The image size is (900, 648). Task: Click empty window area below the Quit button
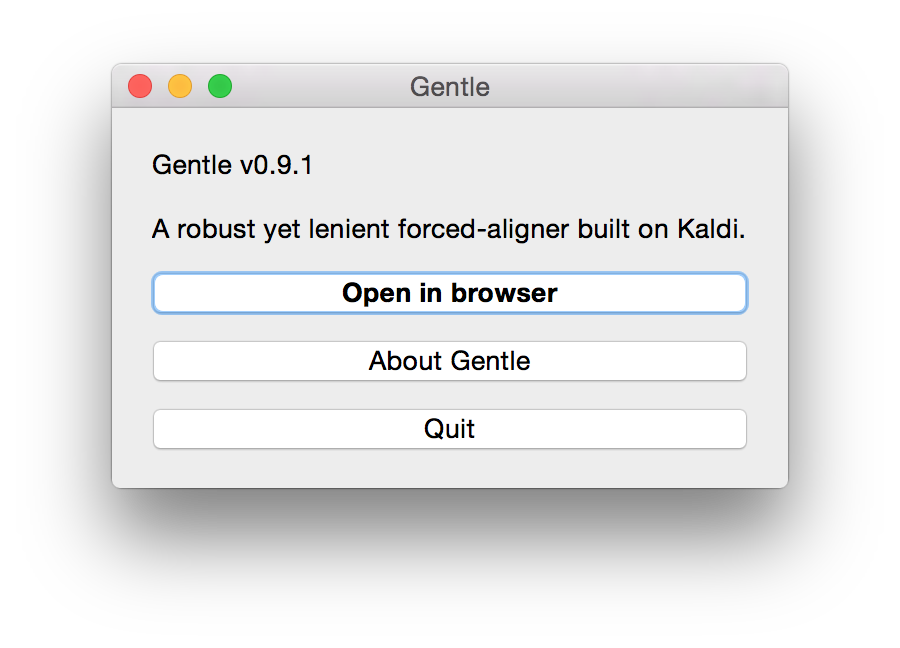coord(449,468)
